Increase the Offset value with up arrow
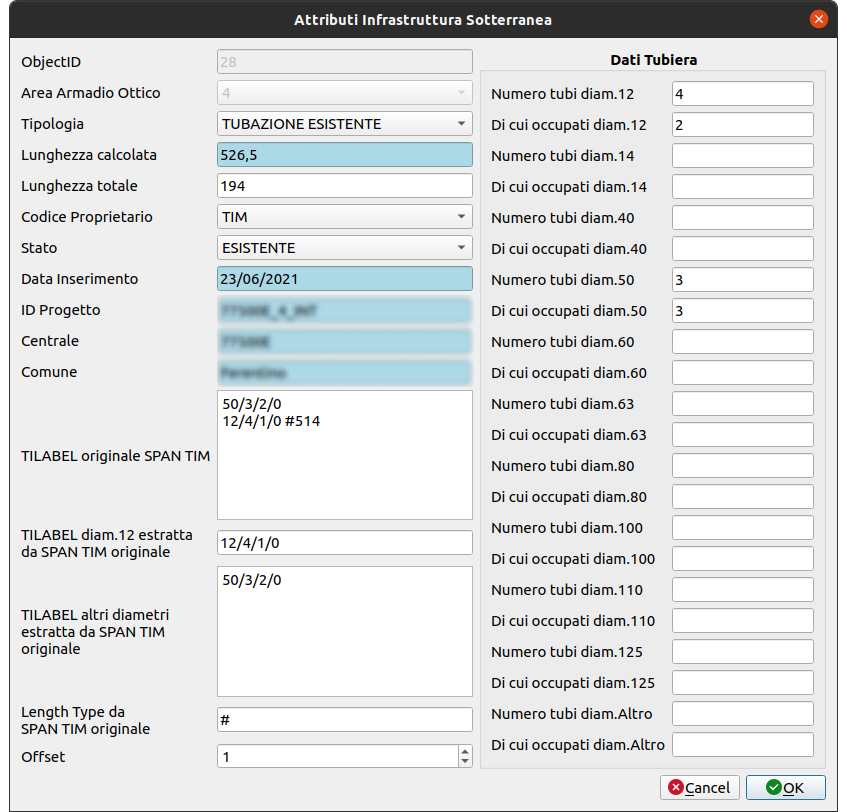 coord(464,751)
